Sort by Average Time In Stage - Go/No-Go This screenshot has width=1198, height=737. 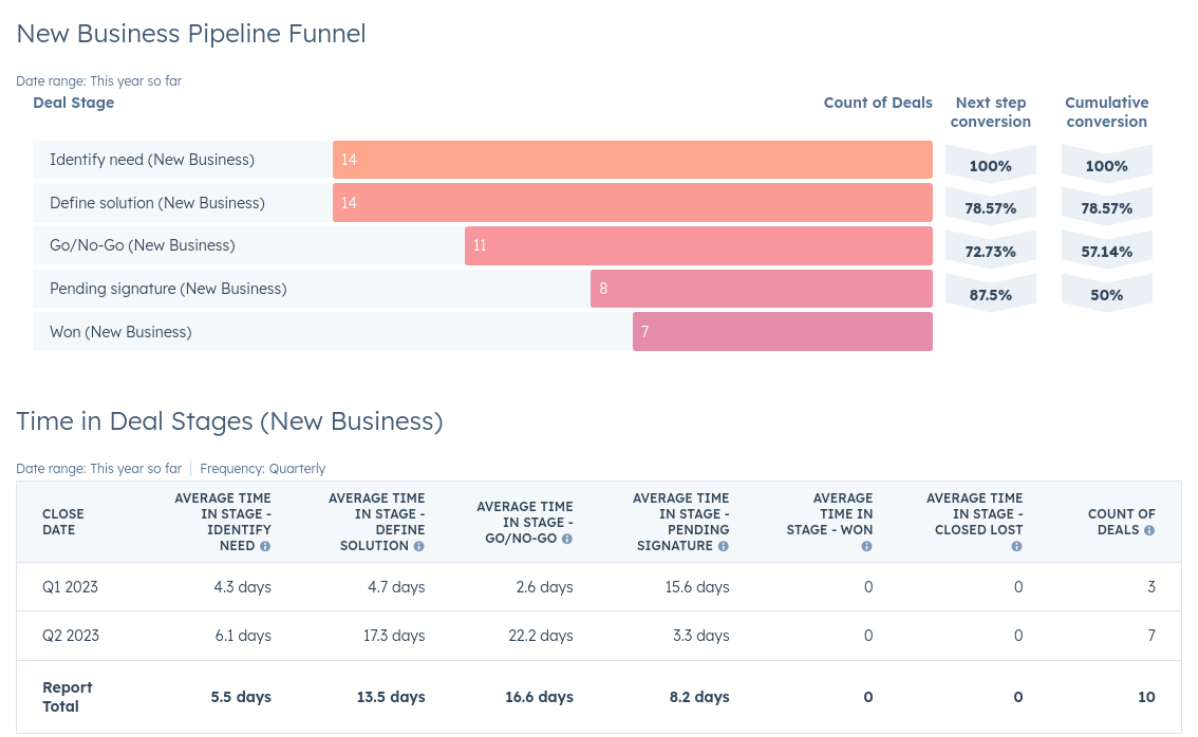coord(524,522)
